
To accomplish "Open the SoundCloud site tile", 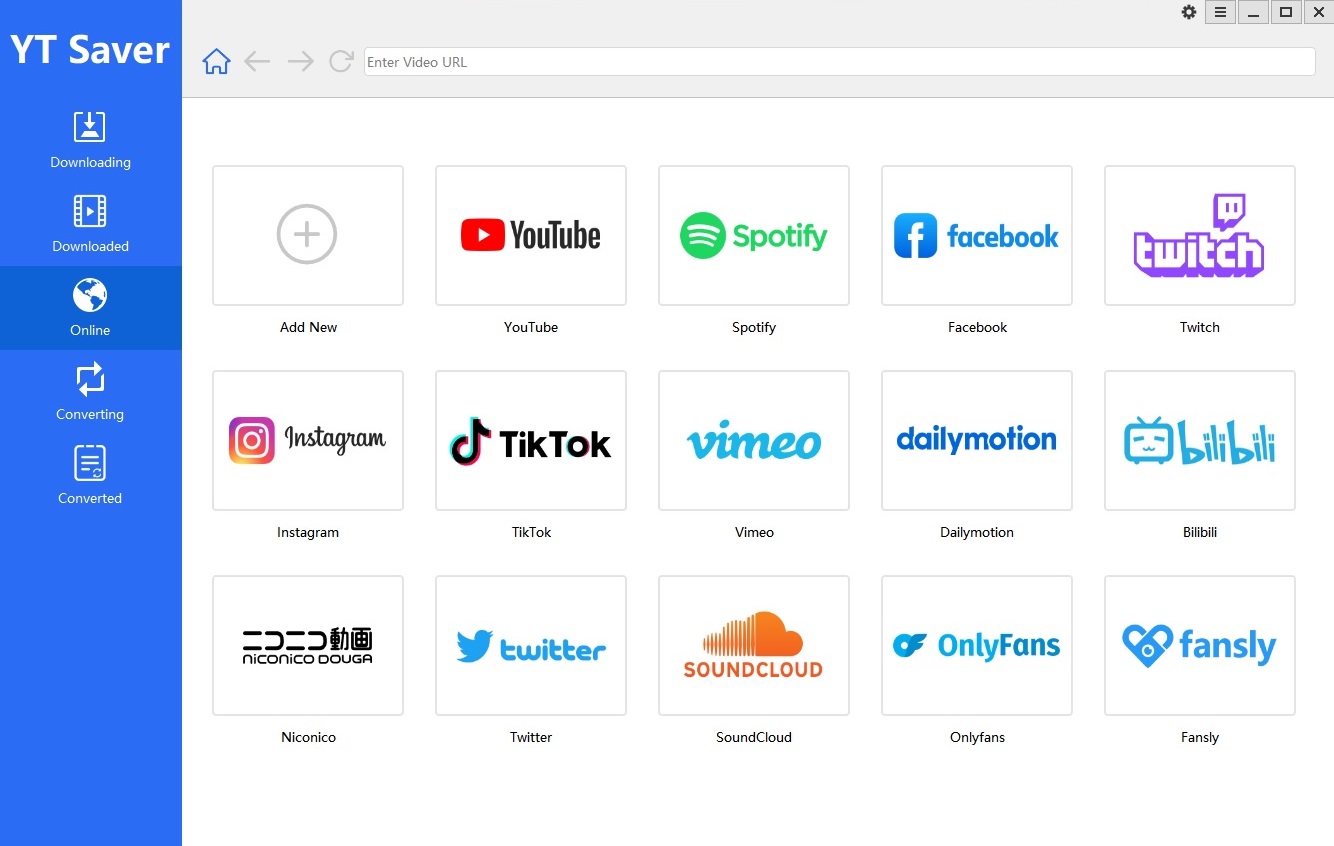I will click(754, 645).
